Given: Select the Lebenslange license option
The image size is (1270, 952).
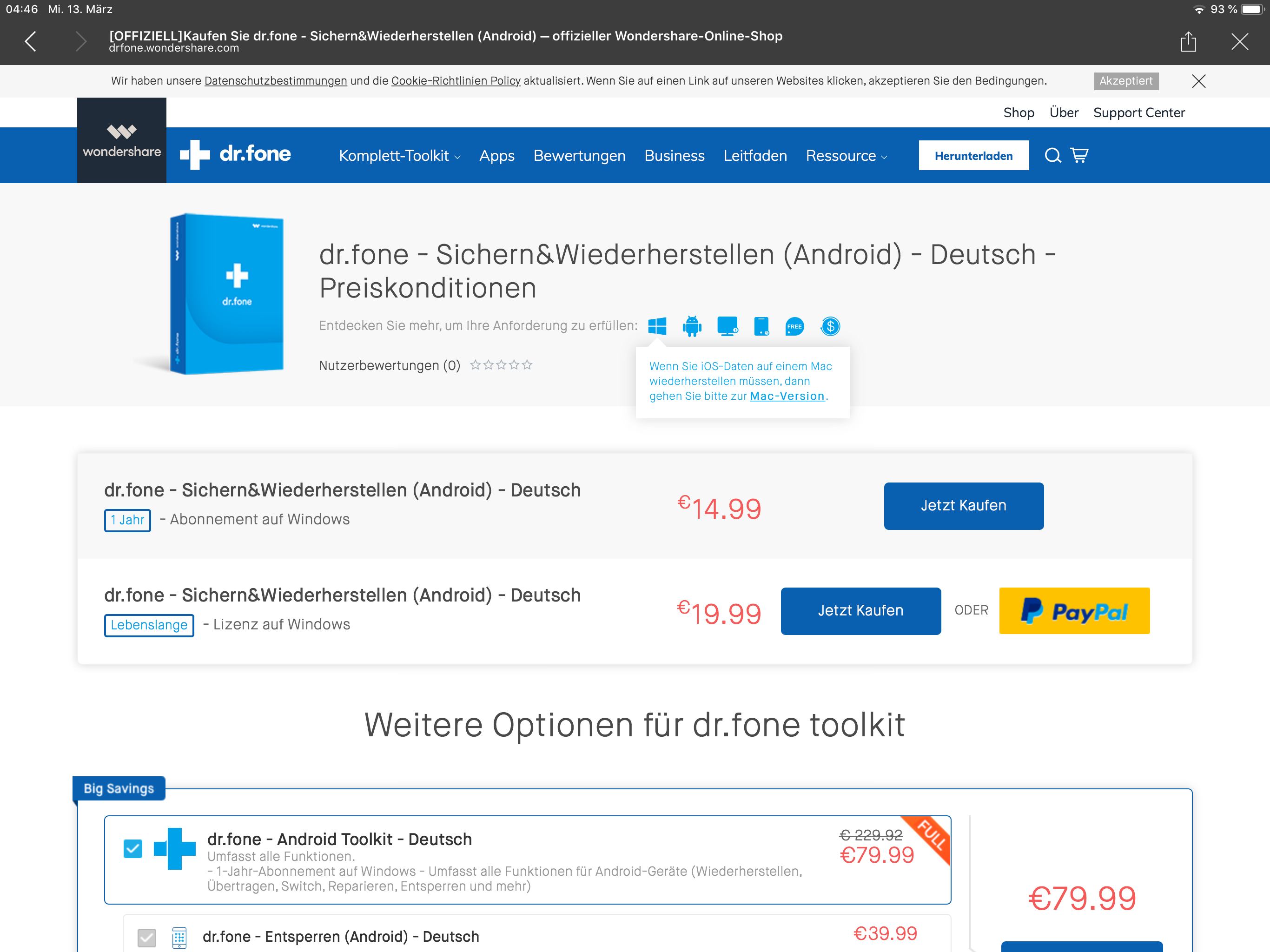Looking at the screenshot, I should [x=149, y=625].
